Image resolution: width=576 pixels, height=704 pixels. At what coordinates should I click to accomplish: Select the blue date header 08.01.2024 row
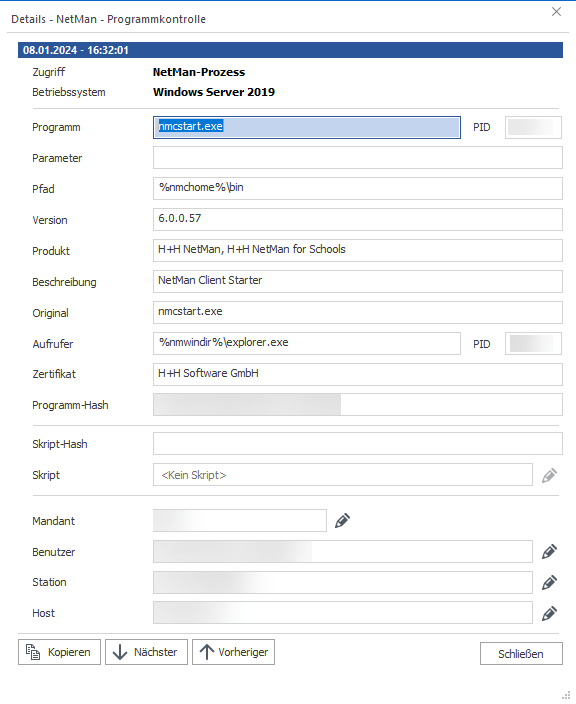point(290,50)
